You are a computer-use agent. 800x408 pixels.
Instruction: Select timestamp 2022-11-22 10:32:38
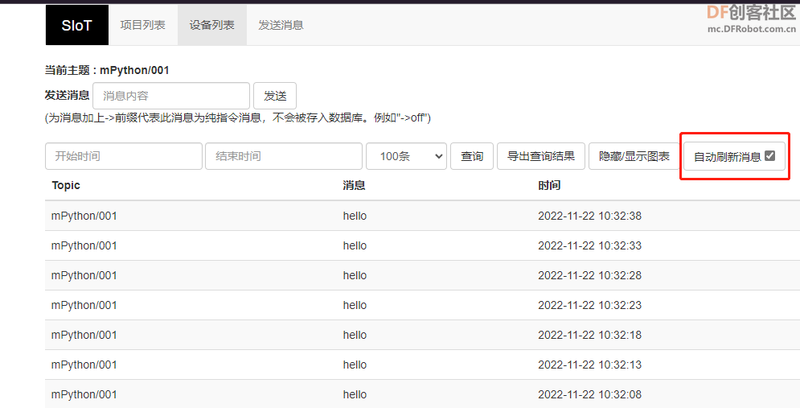tap(590, 216)
